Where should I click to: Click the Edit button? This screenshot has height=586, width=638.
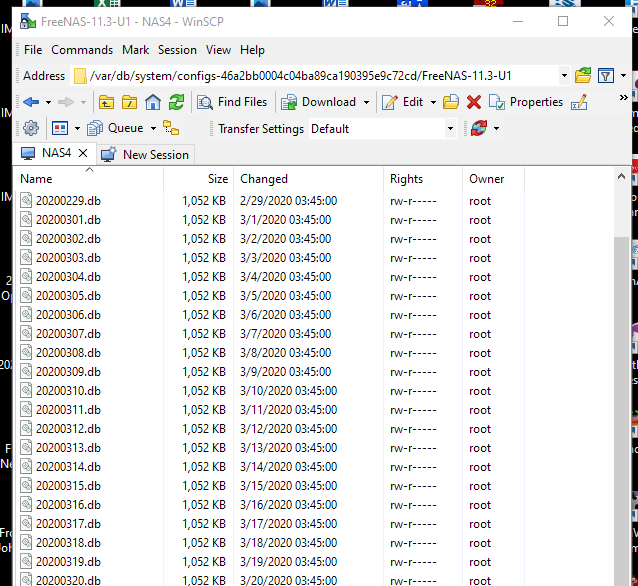(402, 102)
